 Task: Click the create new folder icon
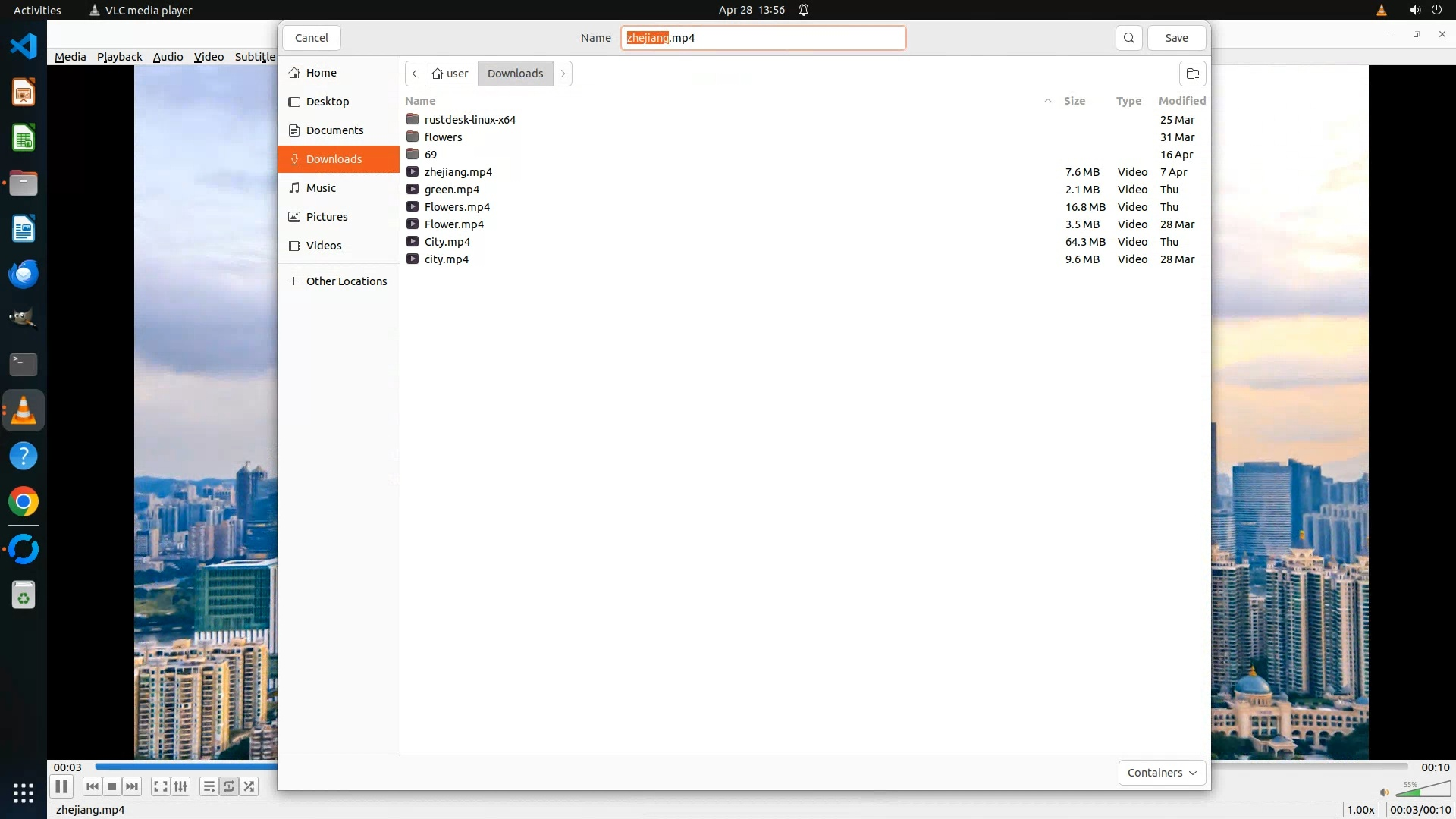tap(1192, 74)
